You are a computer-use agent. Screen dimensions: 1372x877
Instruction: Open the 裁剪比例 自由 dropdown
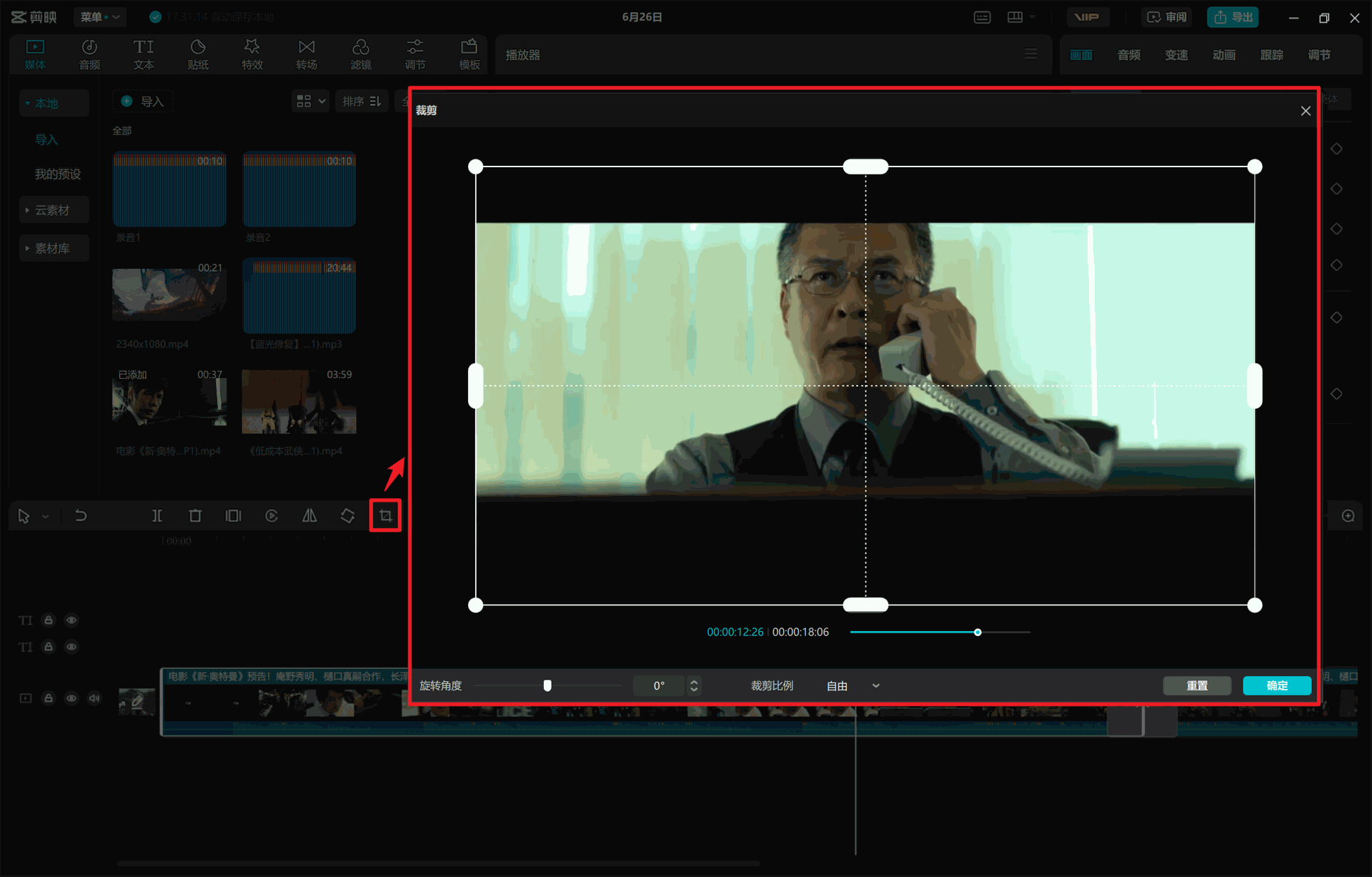point(852,686)
